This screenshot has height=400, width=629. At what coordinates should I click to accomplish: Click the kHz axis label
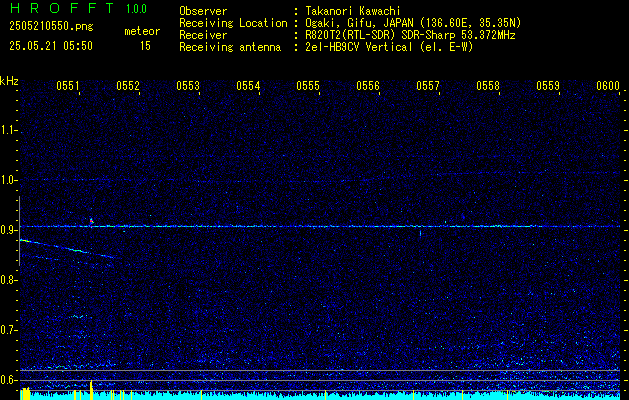coord(9,81)
